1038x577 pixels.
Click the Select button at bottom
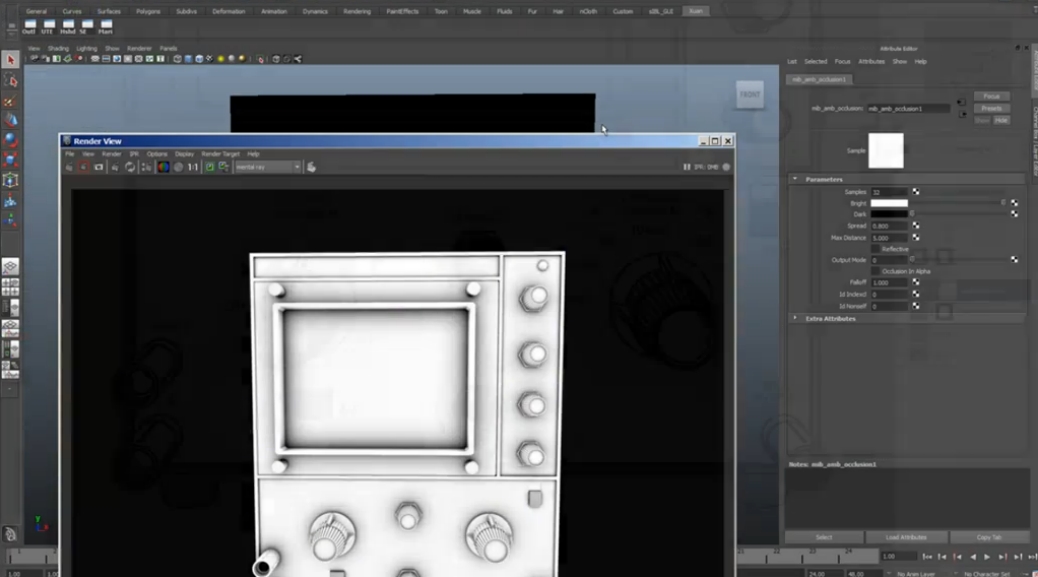[824, 537]
